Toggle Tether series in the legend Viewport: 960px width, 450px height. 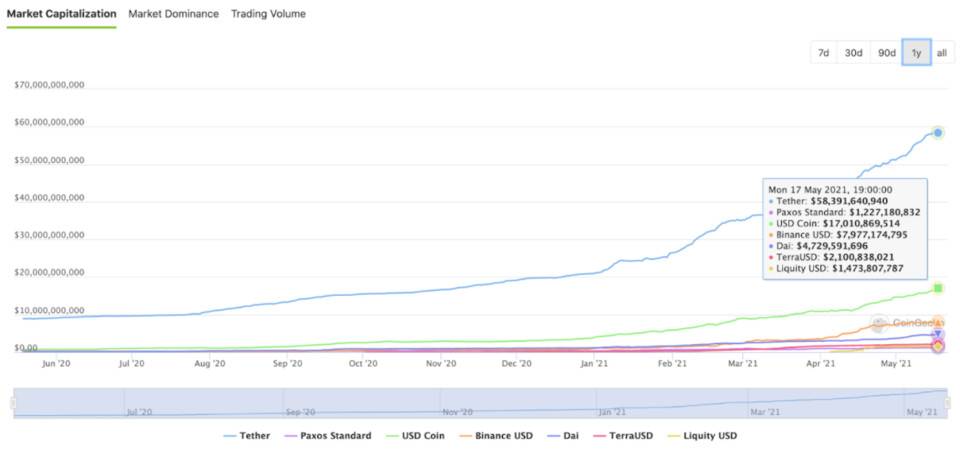click(x=248, y=436)
